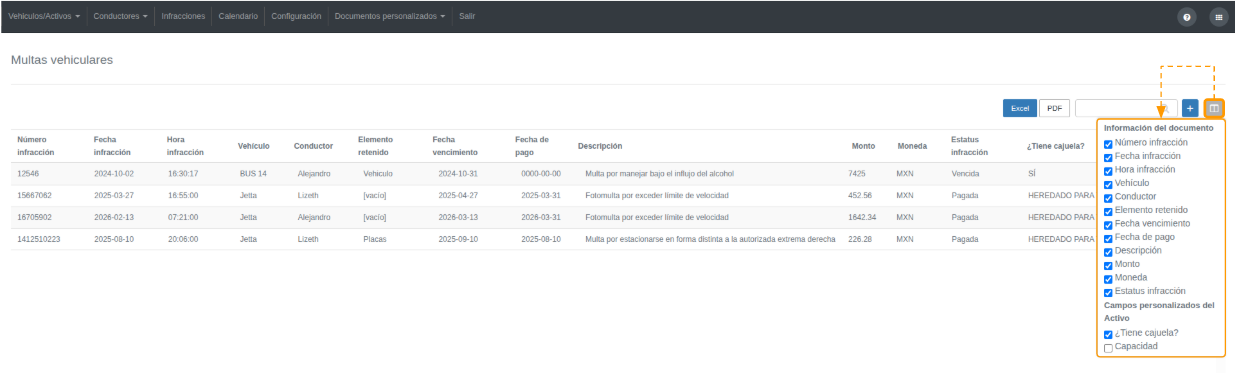Image resolution: width=1235 pixels, height=373 pixels.
Task: Click time cell 16:55:00
Action: click(183, 195)
